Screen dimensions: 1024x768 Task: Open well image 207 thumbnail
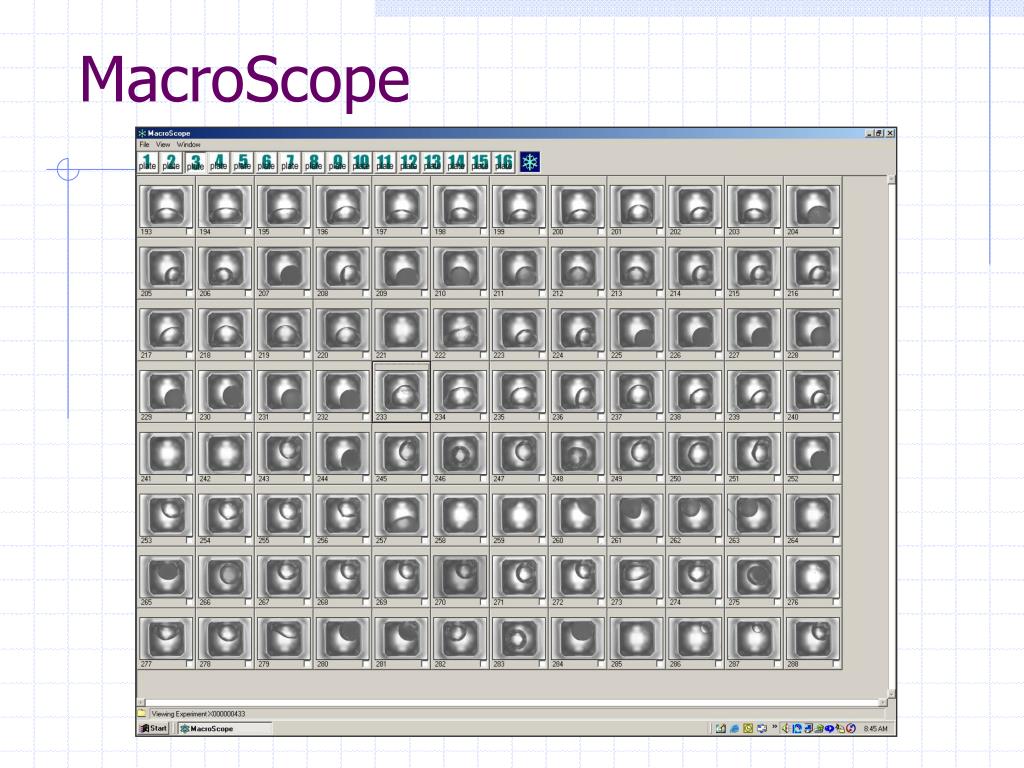pyautogui.click(x=283, y=268)
